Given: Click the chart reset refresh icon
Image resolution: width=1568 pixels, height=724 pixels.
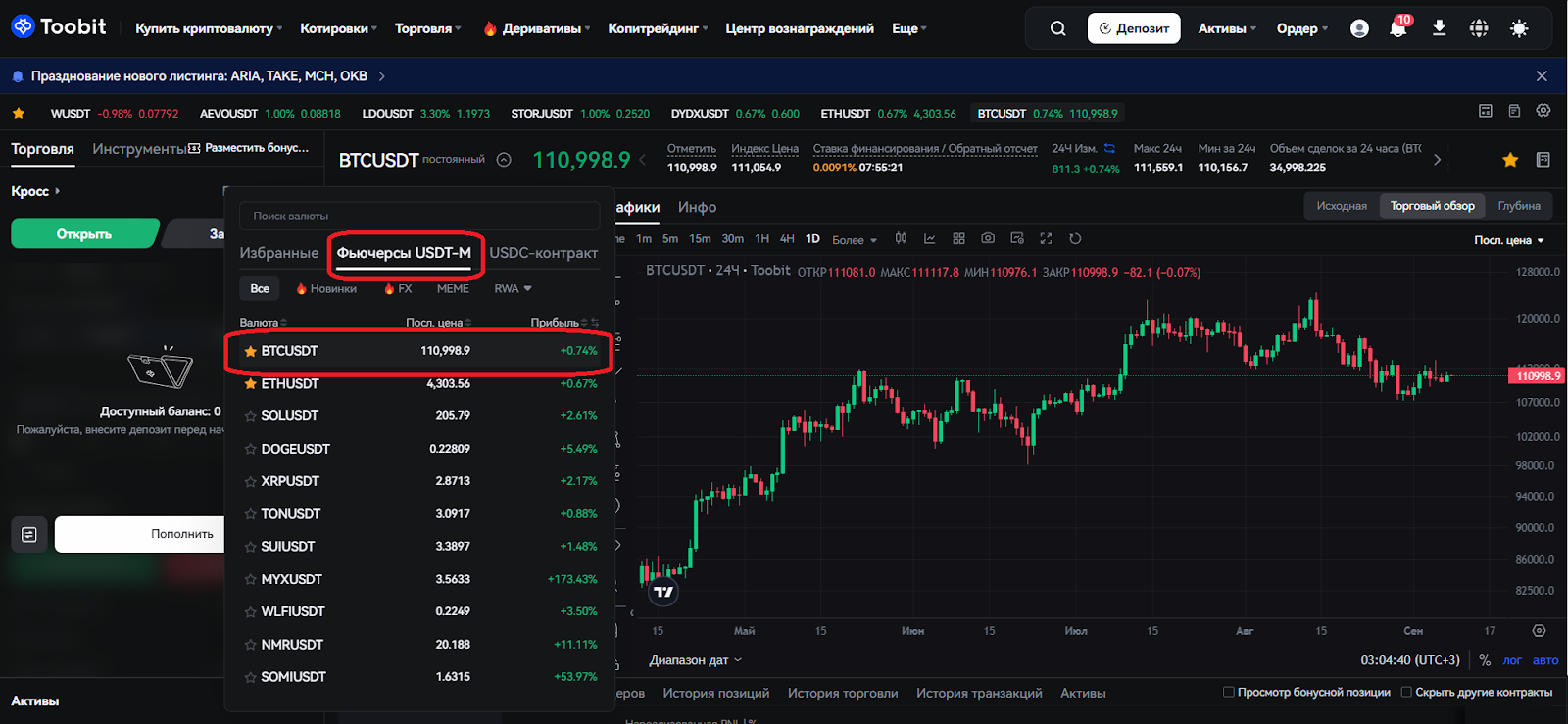Looking at the screenshot, I should 1075,238.
